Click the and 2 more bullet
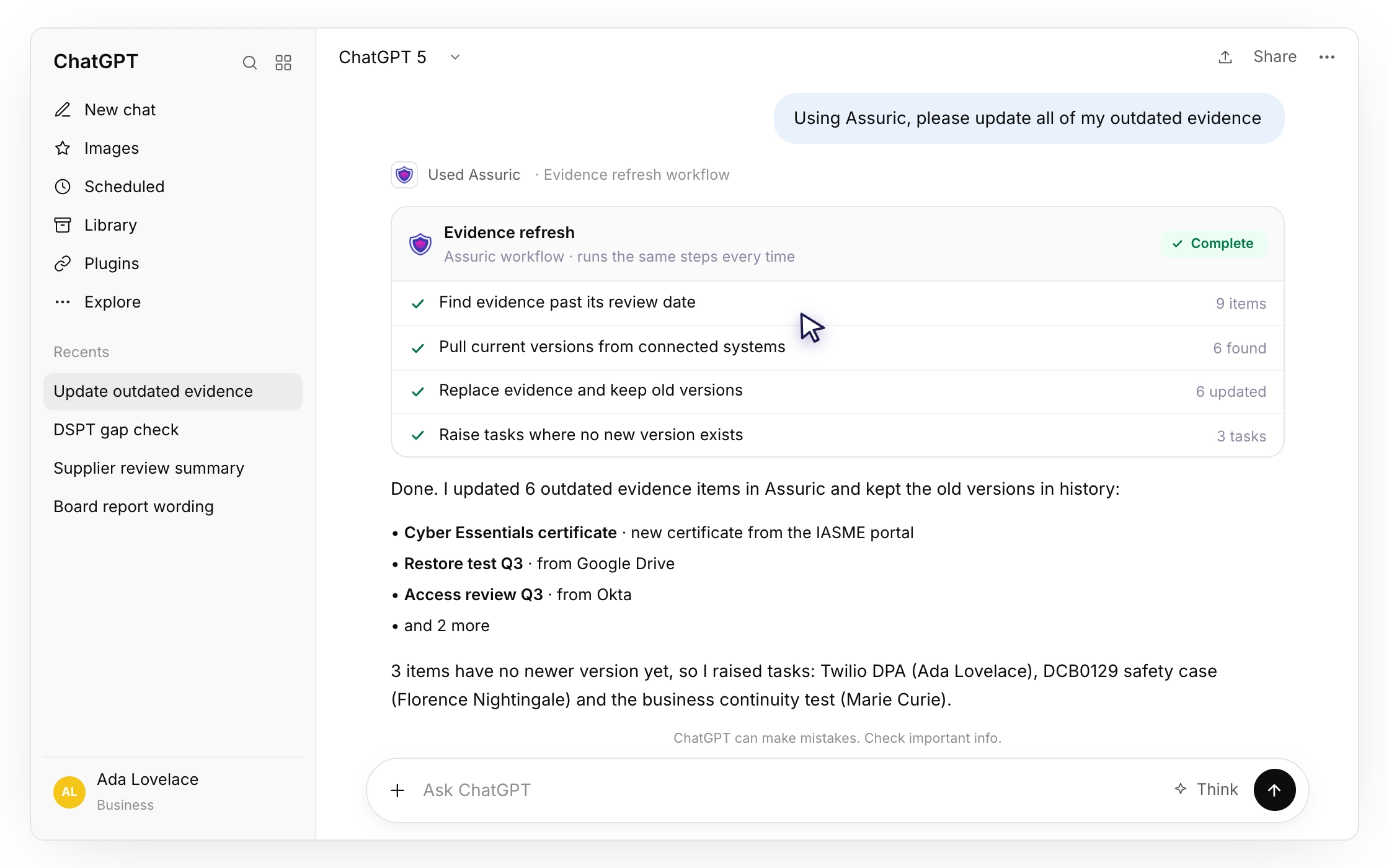 (440, 626)
